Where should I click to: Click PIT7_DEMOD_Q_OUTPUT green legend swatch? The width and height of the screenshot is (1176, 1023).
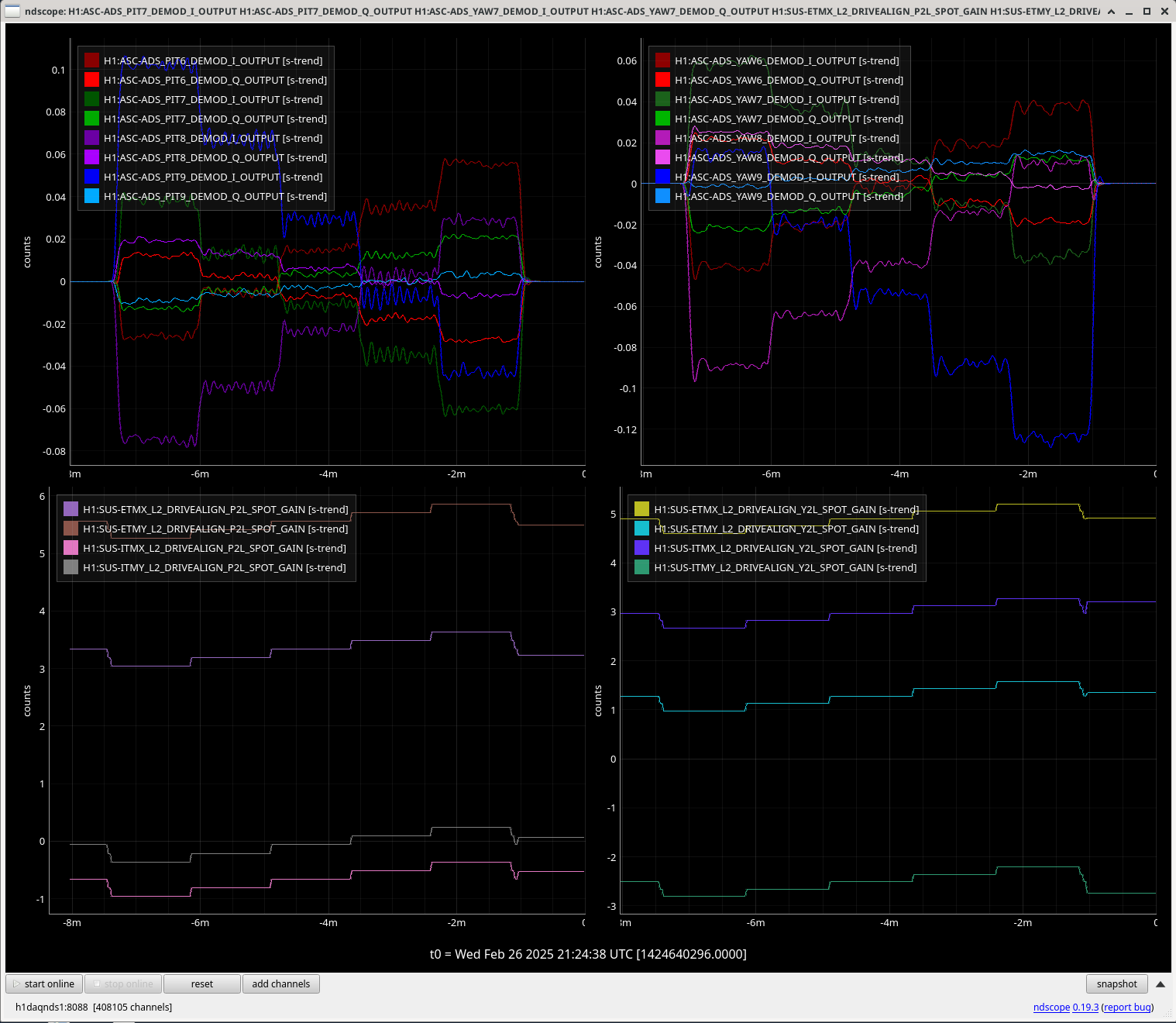tap(91, 119)
